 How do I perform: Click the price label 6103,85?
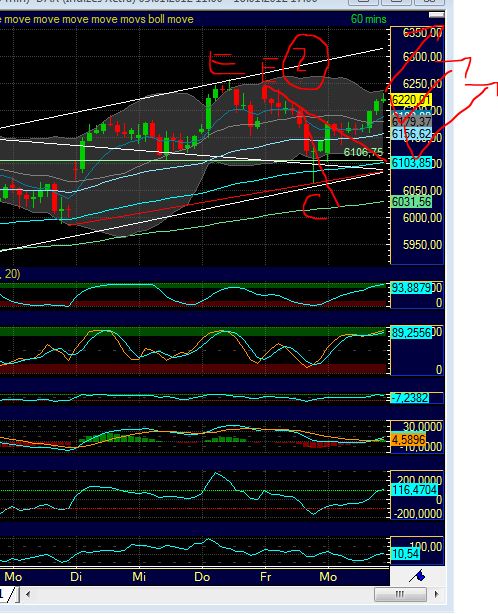click(x=411, y=162)
